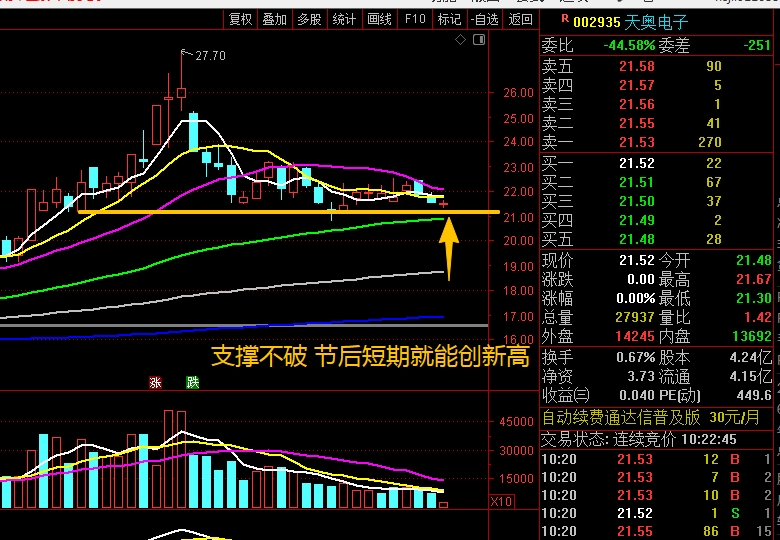Click 买一 row volume 22
780x540 pixels.
(714, 163)
